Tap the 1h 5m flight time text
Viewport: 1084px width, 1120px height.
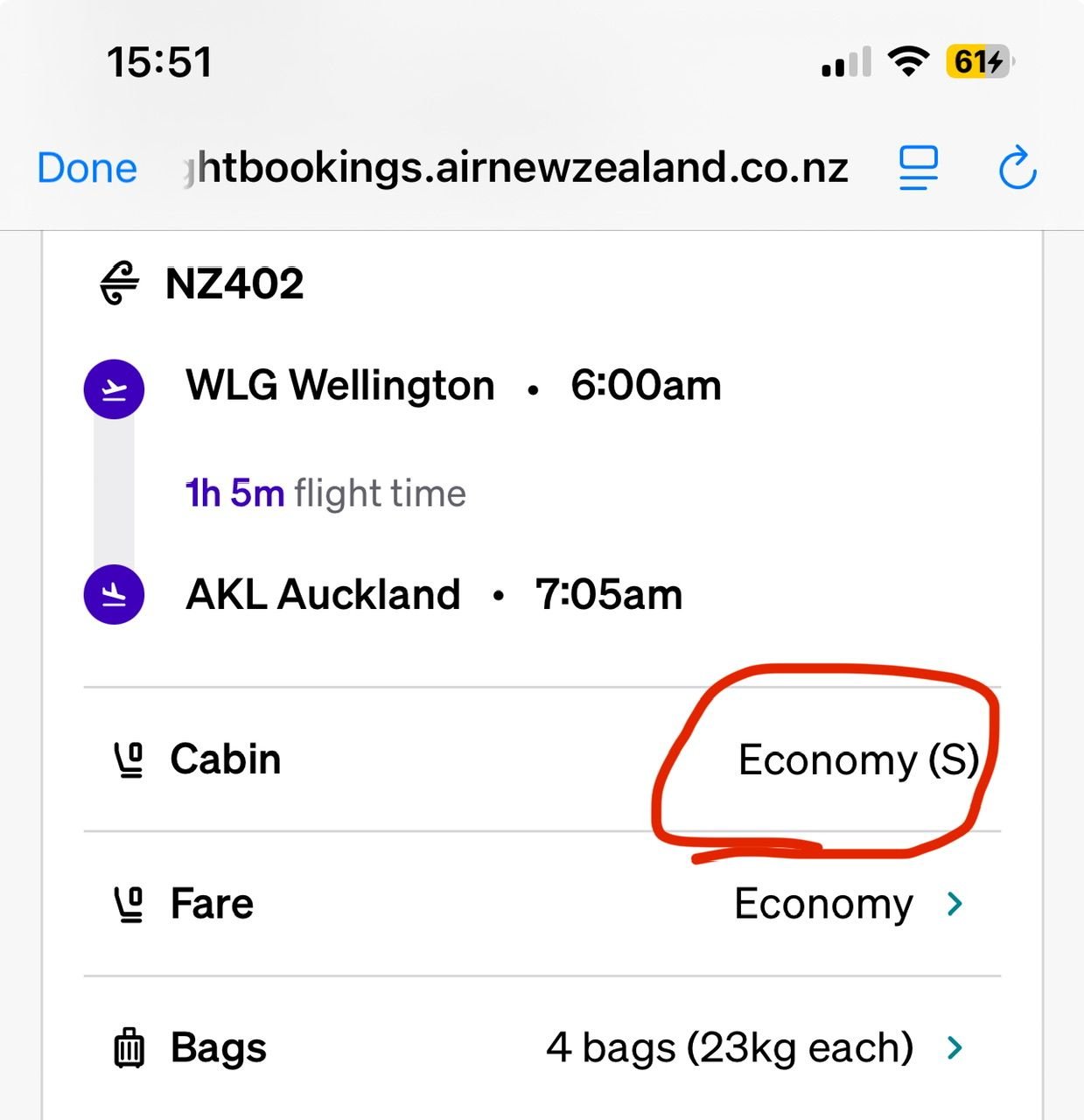tap(325, 493)
